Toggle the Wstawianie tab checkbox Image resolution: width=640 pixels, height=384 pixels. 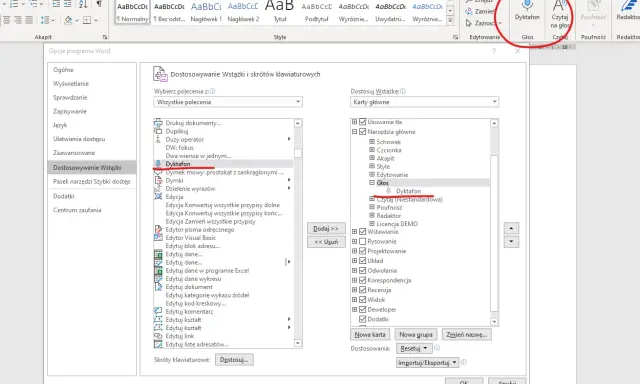point(362,232)
